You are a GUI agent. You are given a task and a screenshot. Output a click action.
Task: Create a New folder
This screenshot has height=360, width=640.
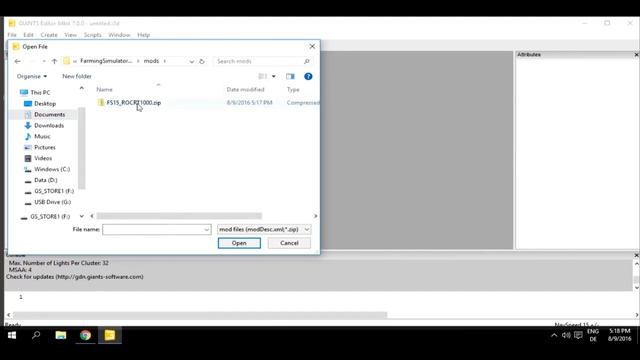(77, 76)
